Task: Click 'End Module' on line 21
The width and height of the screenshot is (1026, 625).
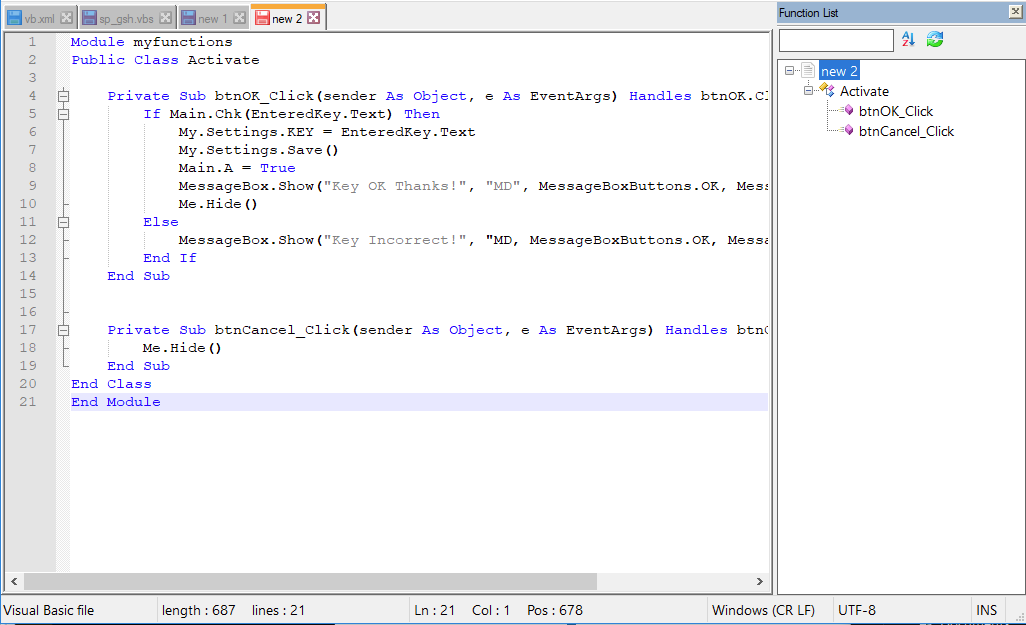Action: [116, 402]
